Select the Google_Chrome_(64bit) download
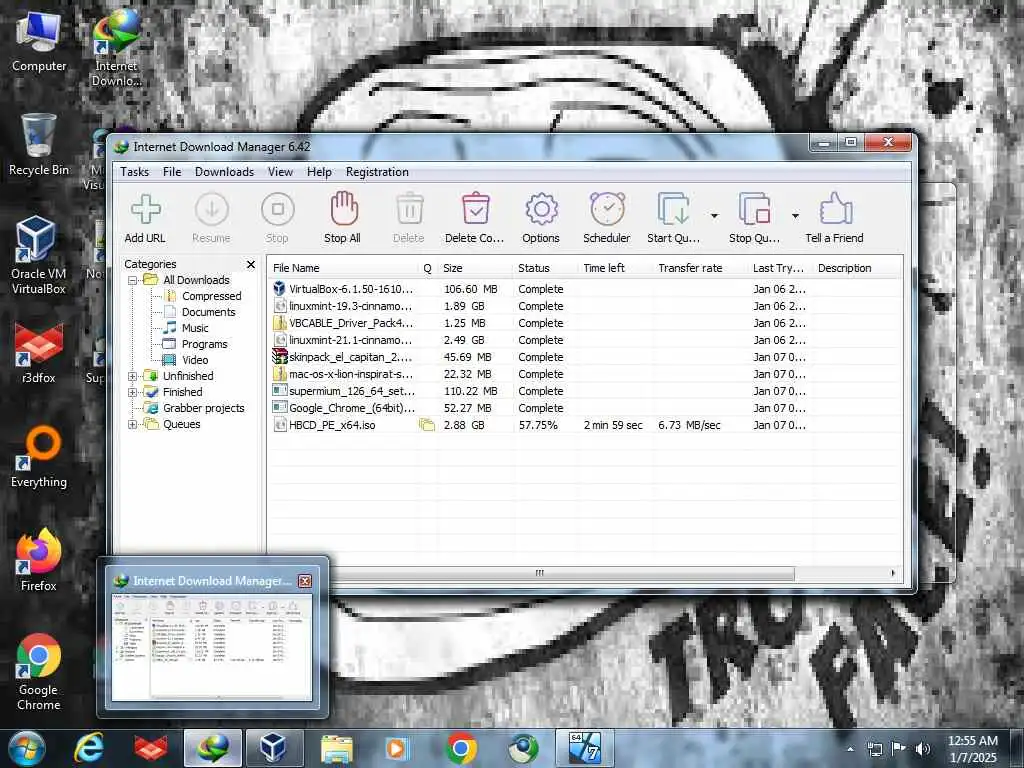Screen dimensions: 1024x768 click(x=584, y=408)
